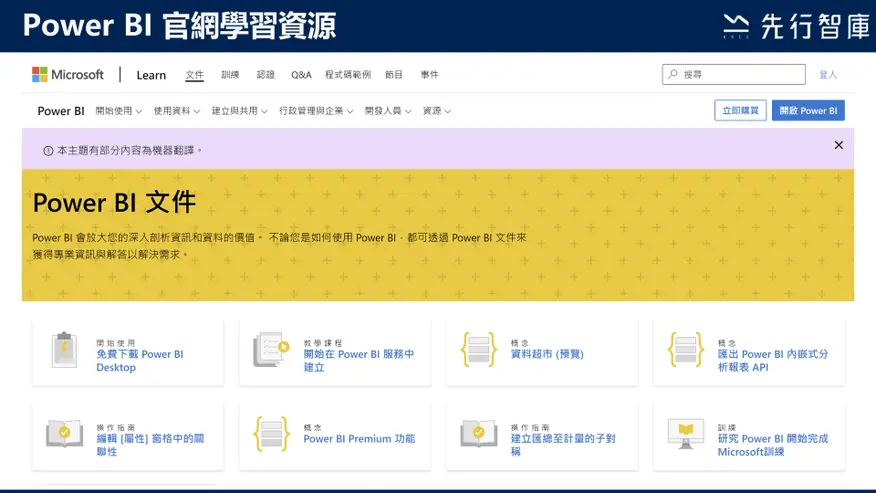Expand the 開始使用 dropdown menu

(x=118, y=111)
